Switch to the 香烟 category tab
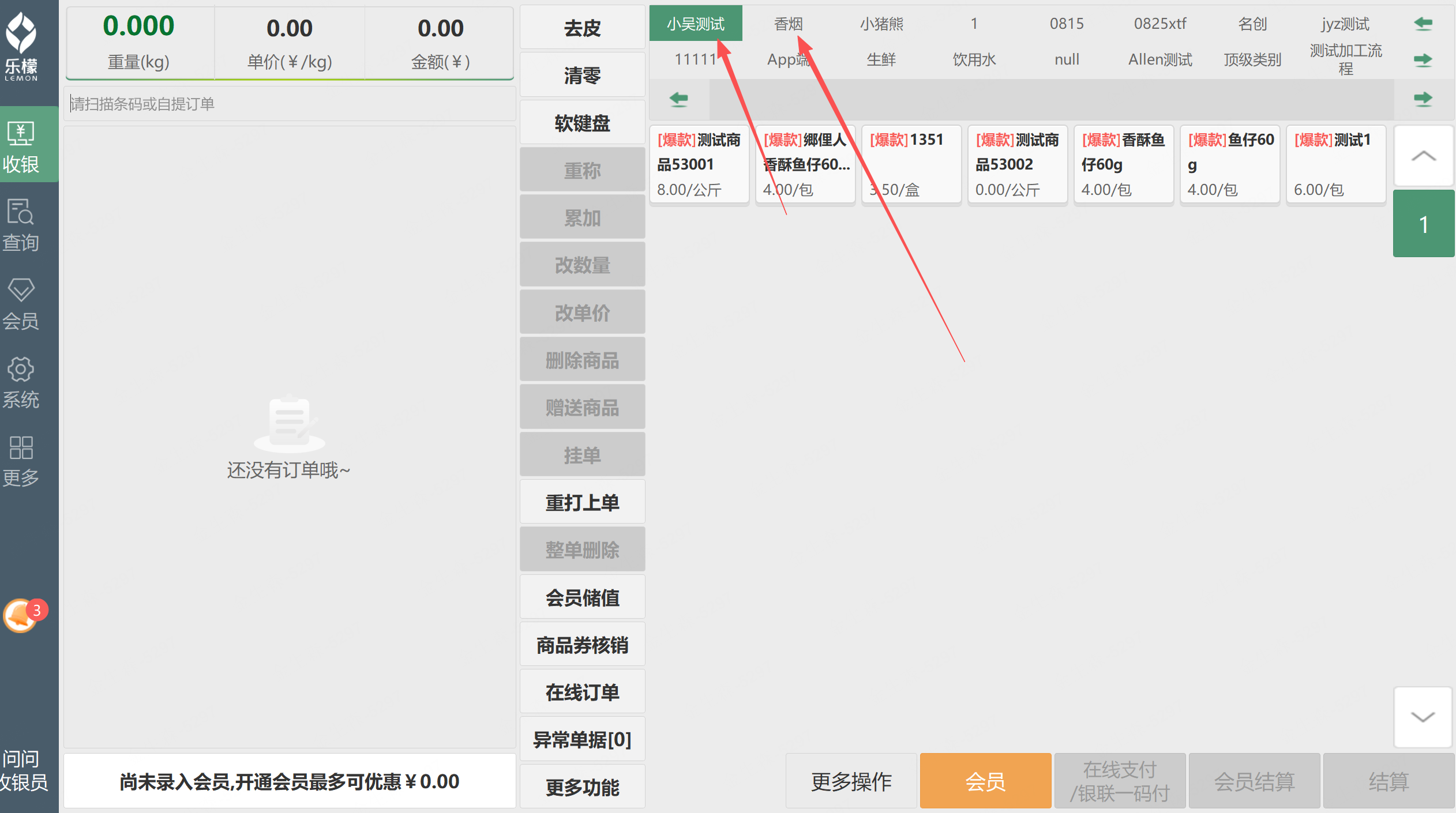 (x=788, y=24)
